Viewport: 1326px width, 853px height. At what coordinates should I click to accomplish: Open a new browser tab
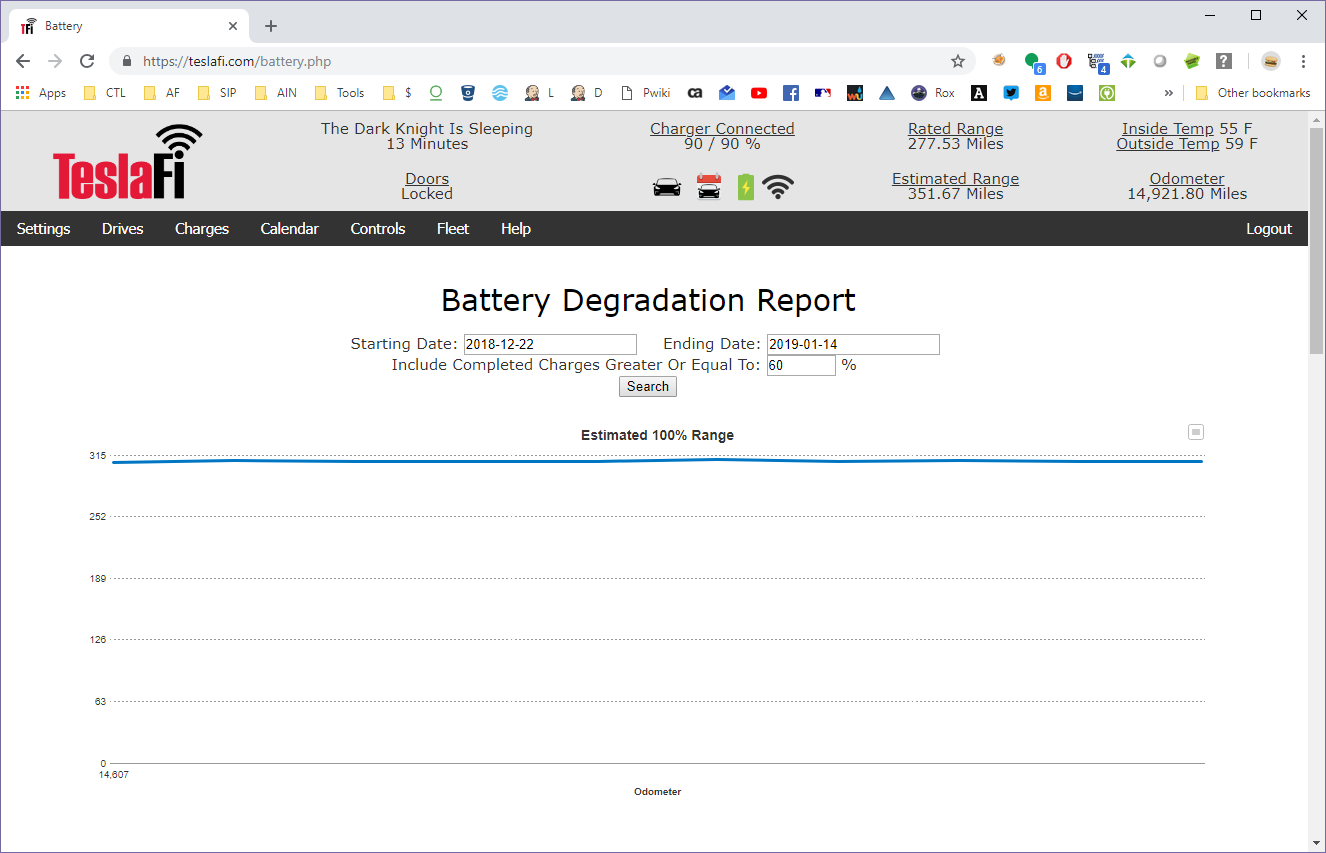point(271,26)
